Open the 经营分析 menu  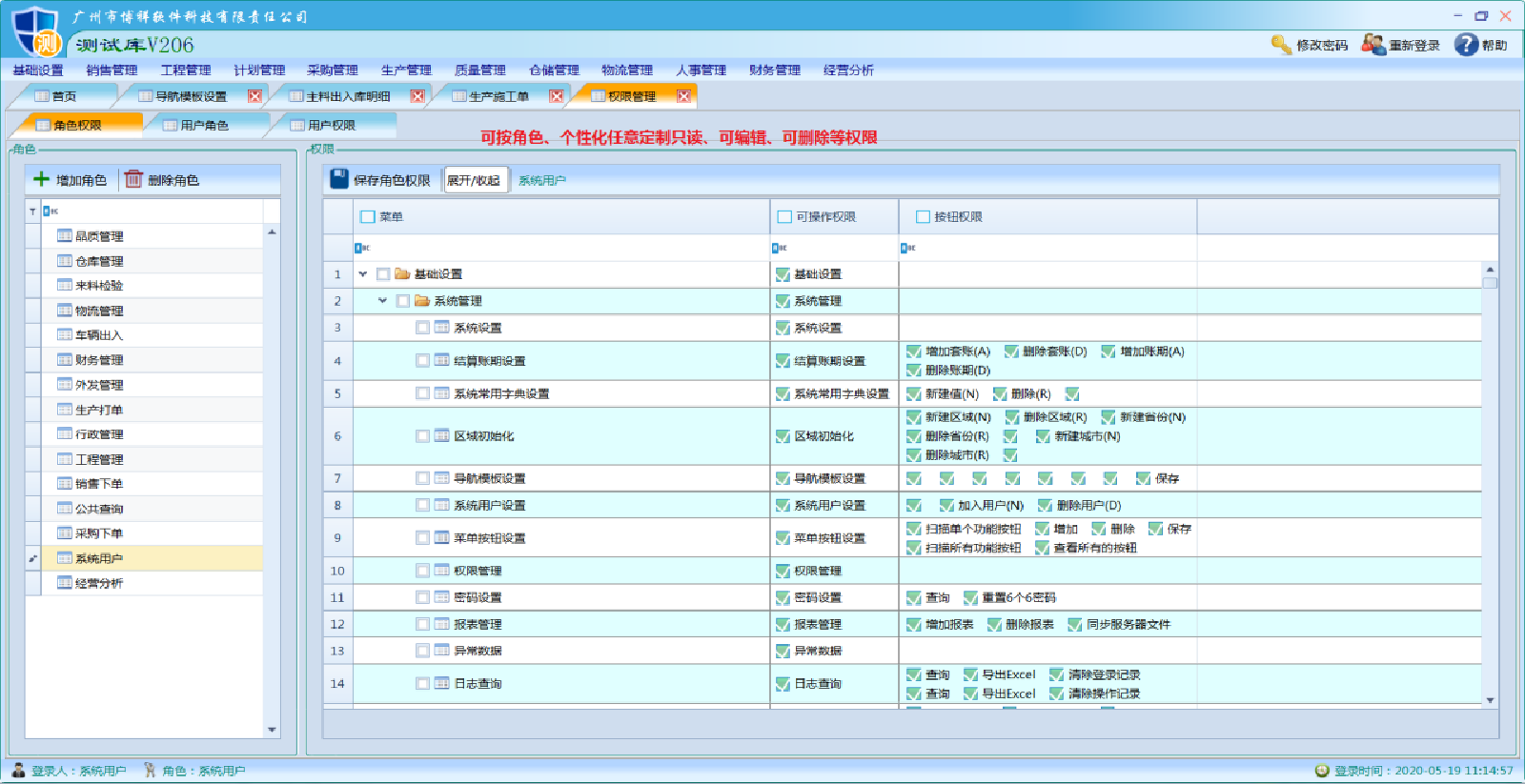point(848,70)
